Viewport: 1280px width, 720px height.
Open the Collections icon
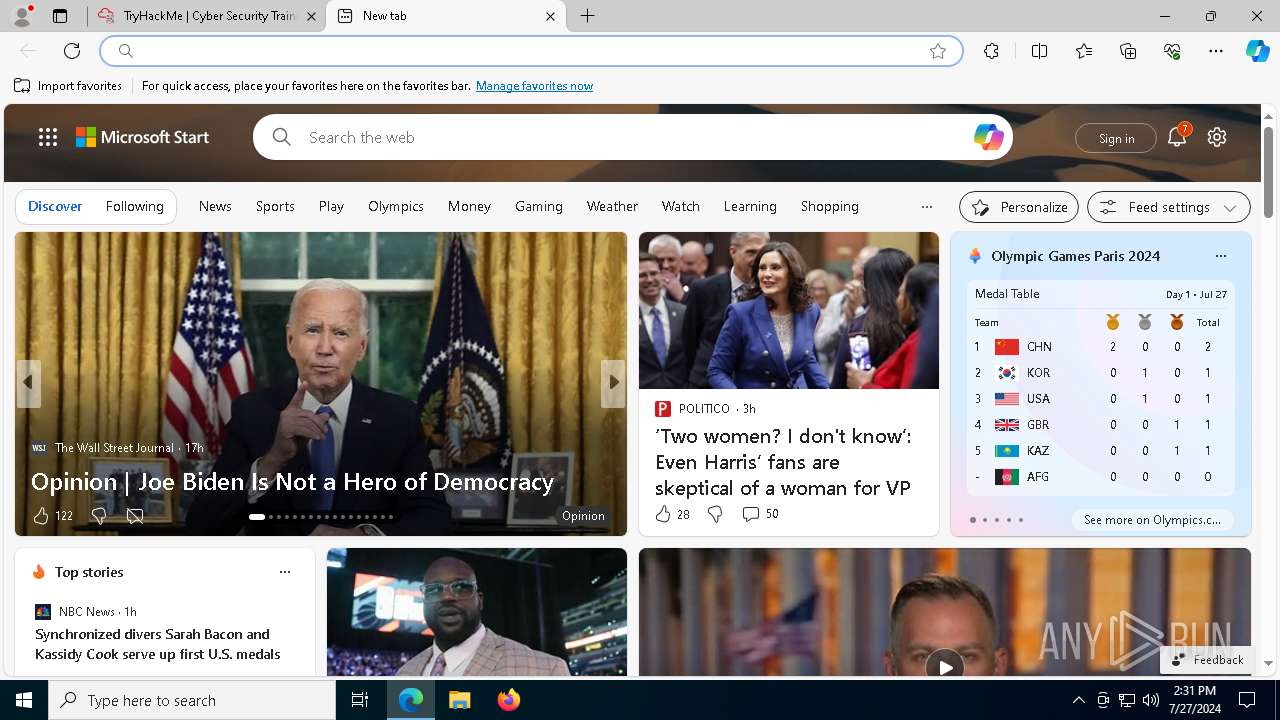point(1128,51)
